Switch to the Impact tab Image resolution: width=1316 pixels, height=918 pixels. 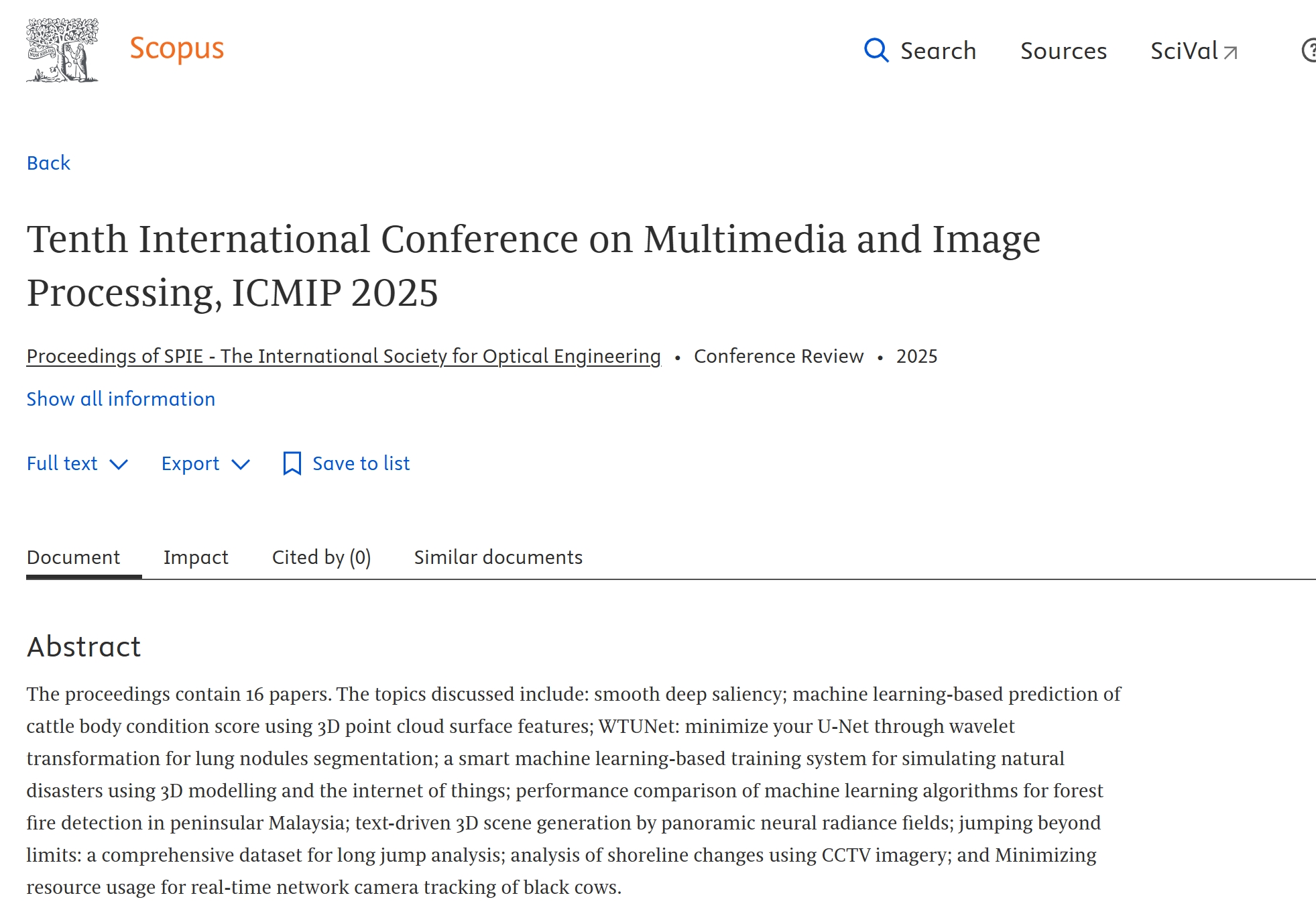(x=196, y=557)
